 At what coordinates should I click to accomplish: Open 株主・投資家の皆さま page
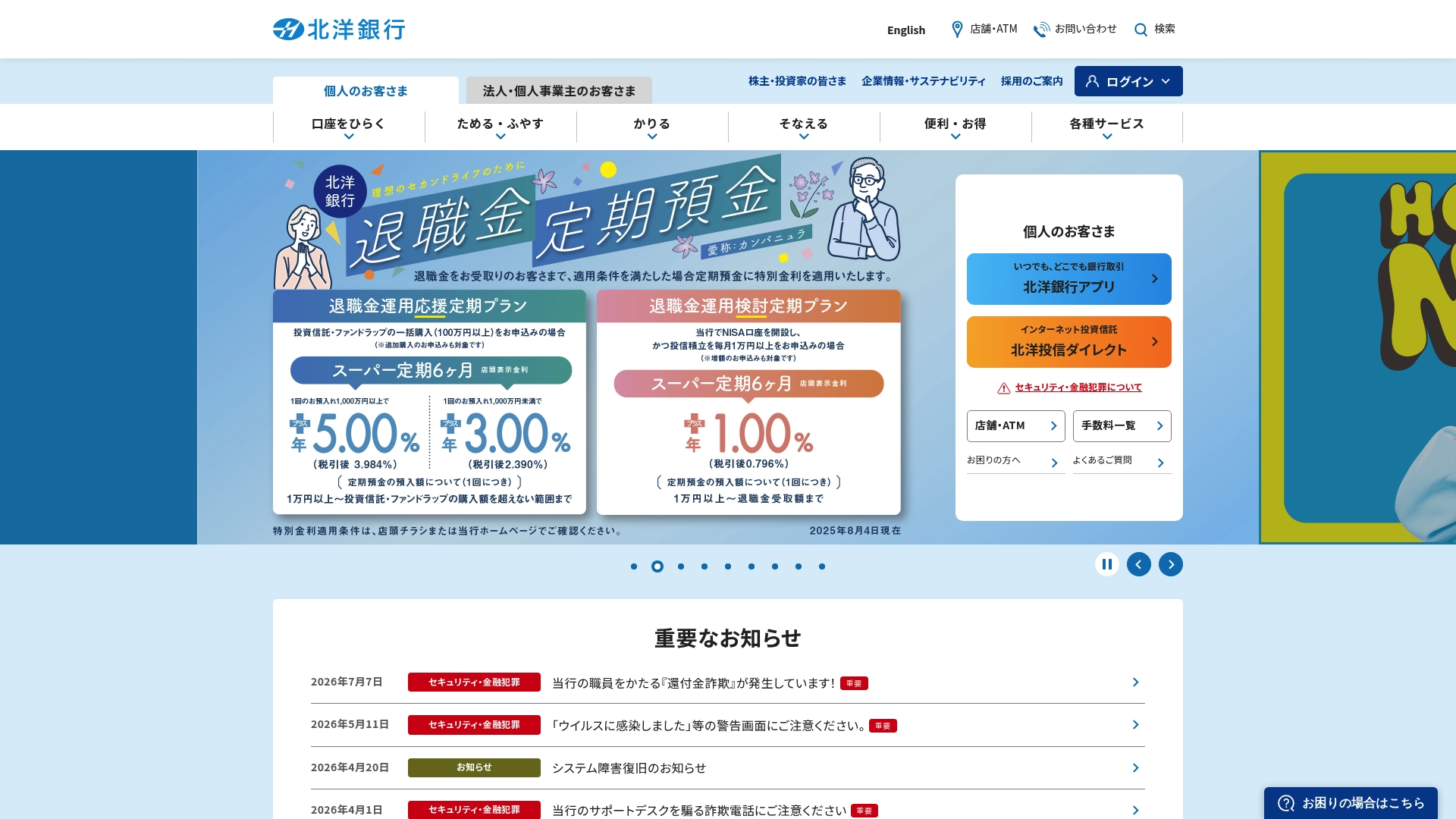point(797,81)
